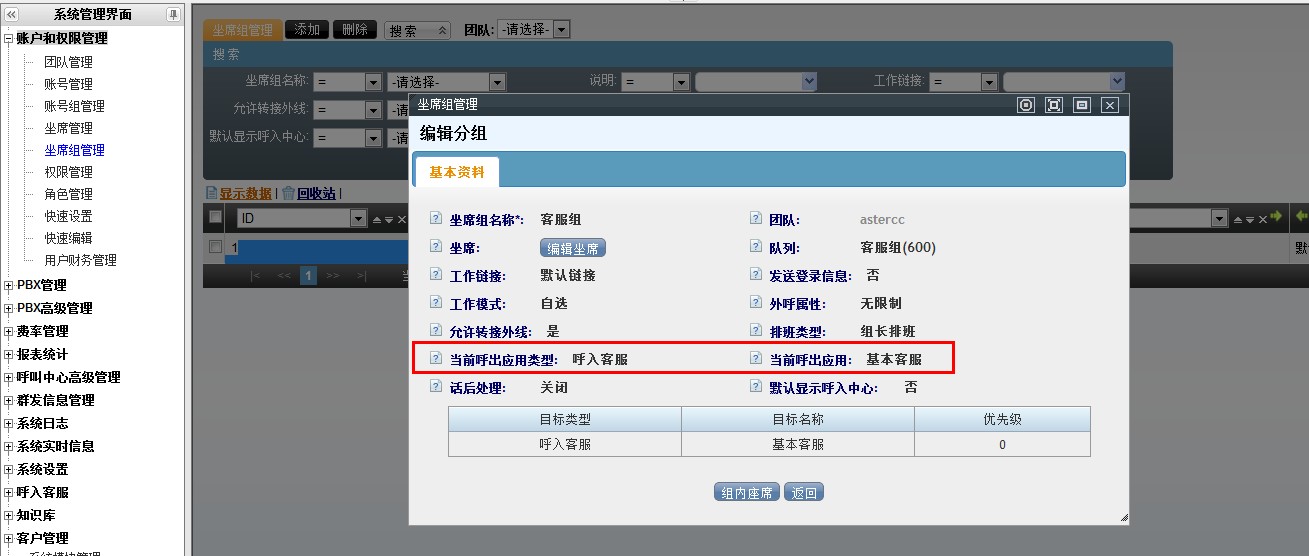Expand the PBX管理 tree node
1309x556 pixels.
[x=9, y=285]
